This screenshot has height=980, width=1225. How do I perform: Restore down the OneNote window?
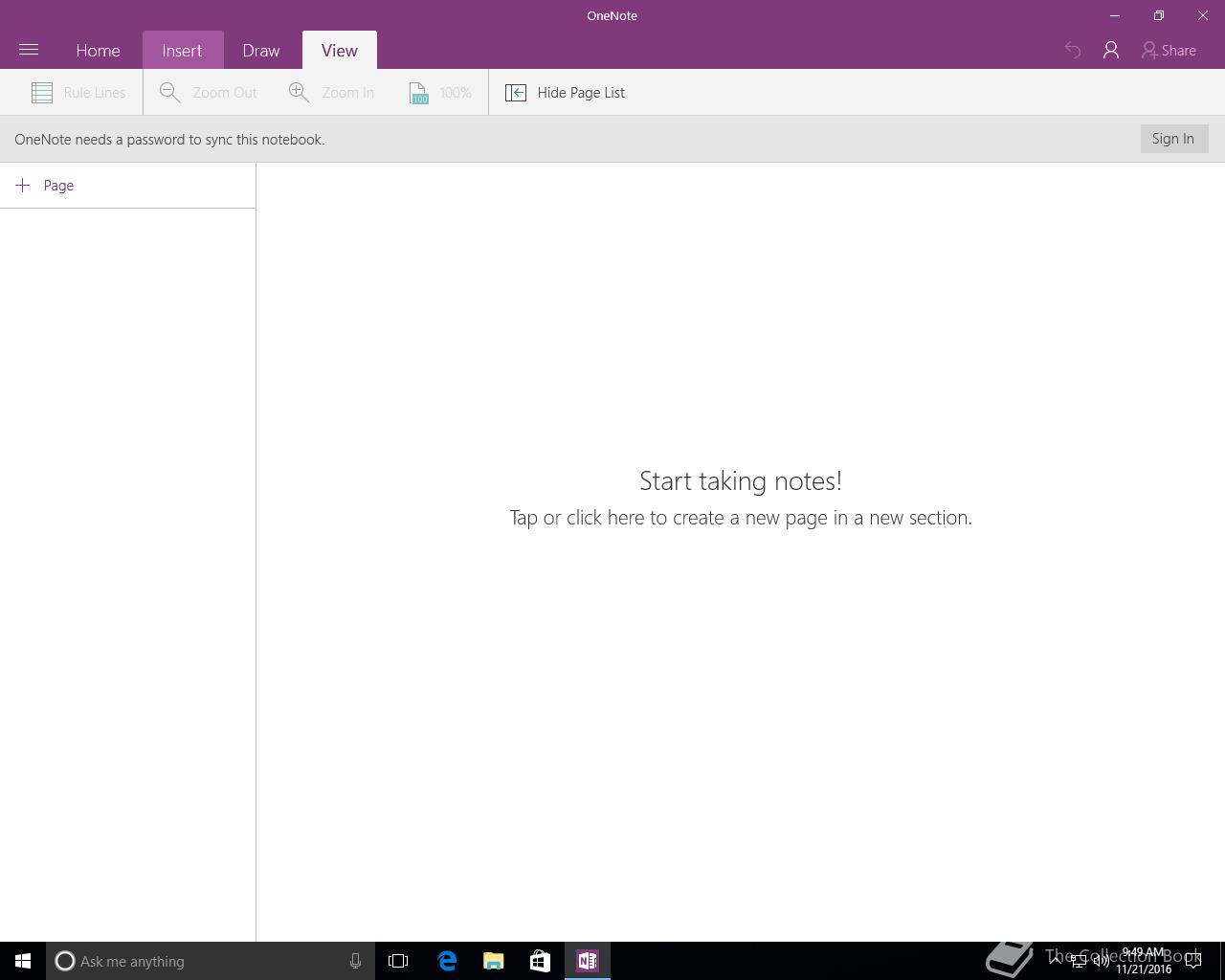click(1159, 15)
